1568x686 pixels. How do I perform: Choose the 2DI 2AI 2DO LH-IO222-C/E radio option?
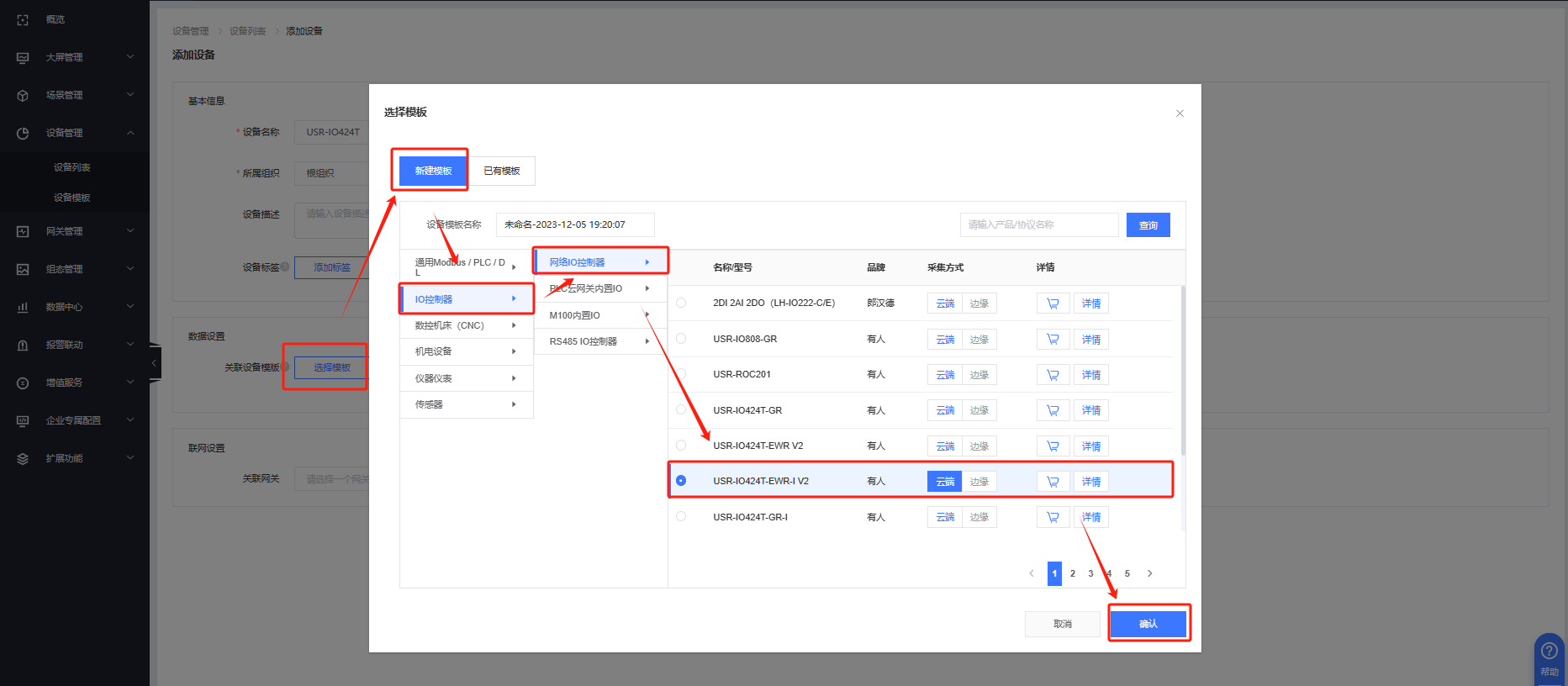(x=681, y=303)
